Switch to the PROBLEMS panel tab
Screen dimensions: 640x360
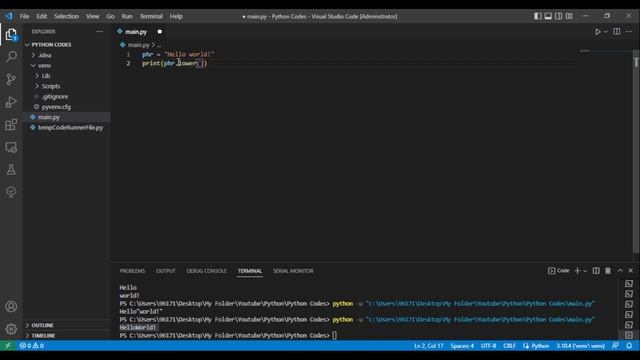click(132, 271)
